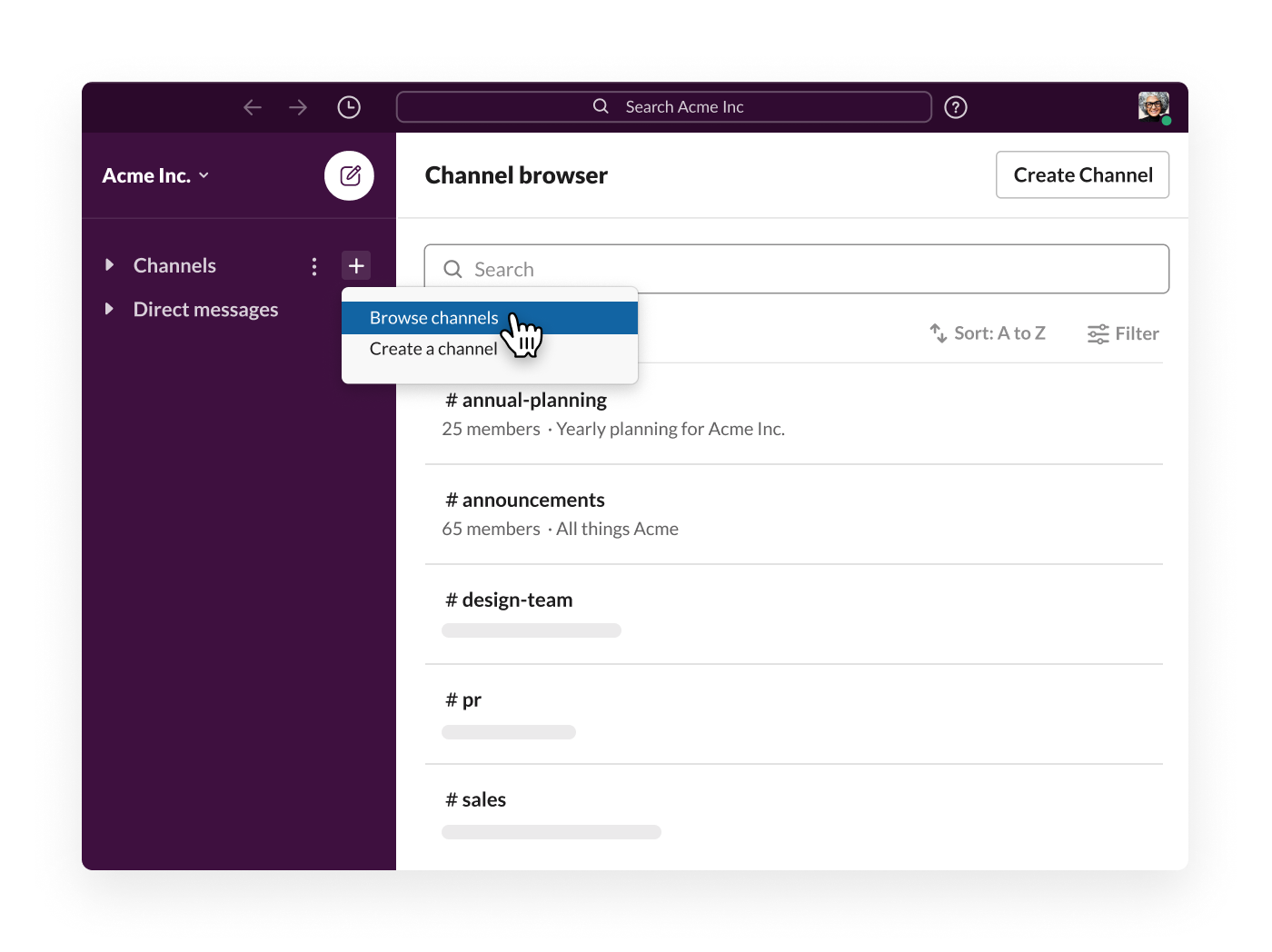Click the history clock icon in toolbar
The width and height of the screenshot is (1272, 952).
click(x=349, y=107)
